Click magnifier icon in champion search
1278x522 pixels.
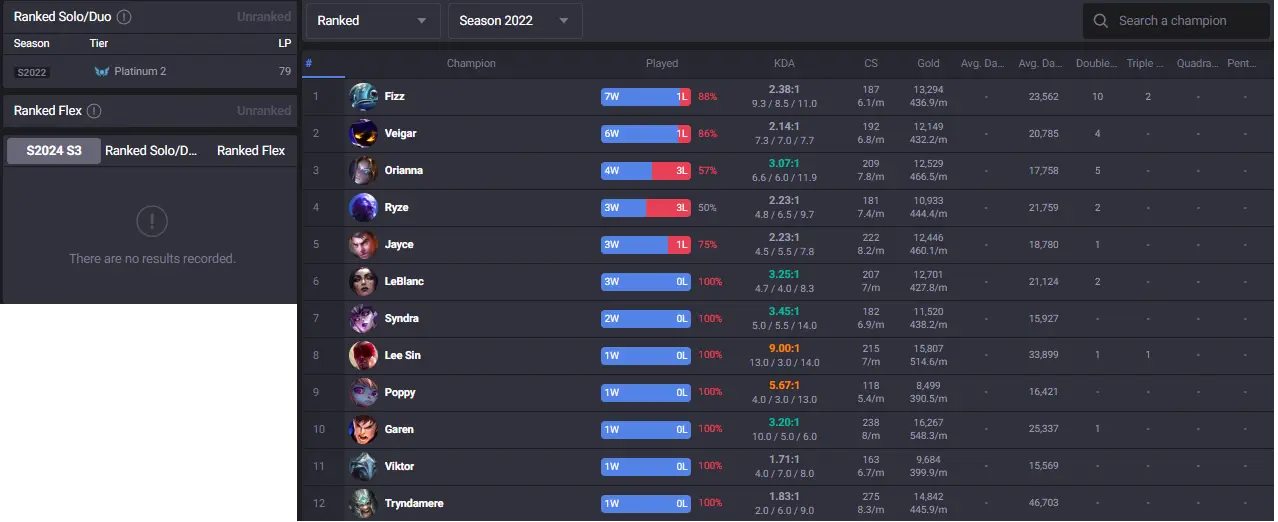point(1101,21)
